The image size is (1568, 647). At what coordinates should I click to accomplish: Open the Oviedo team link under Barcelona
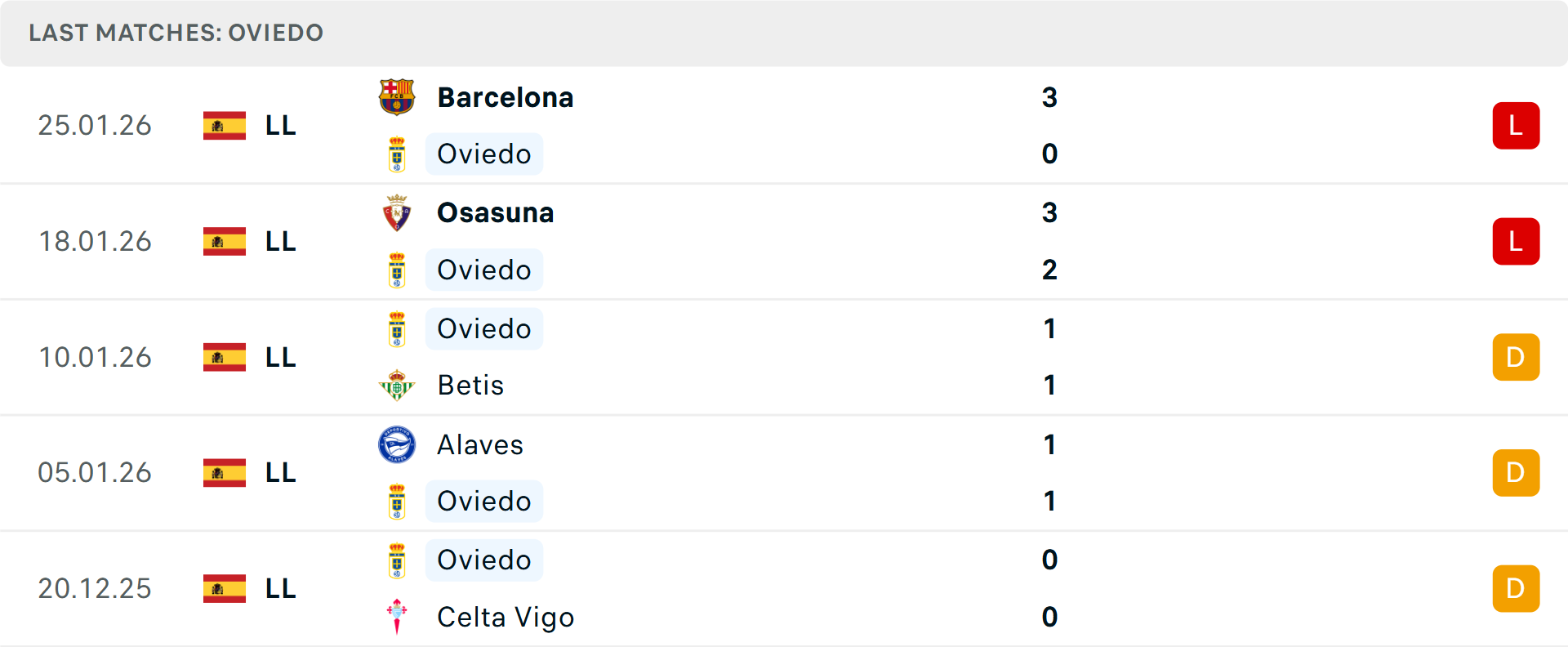483,154
